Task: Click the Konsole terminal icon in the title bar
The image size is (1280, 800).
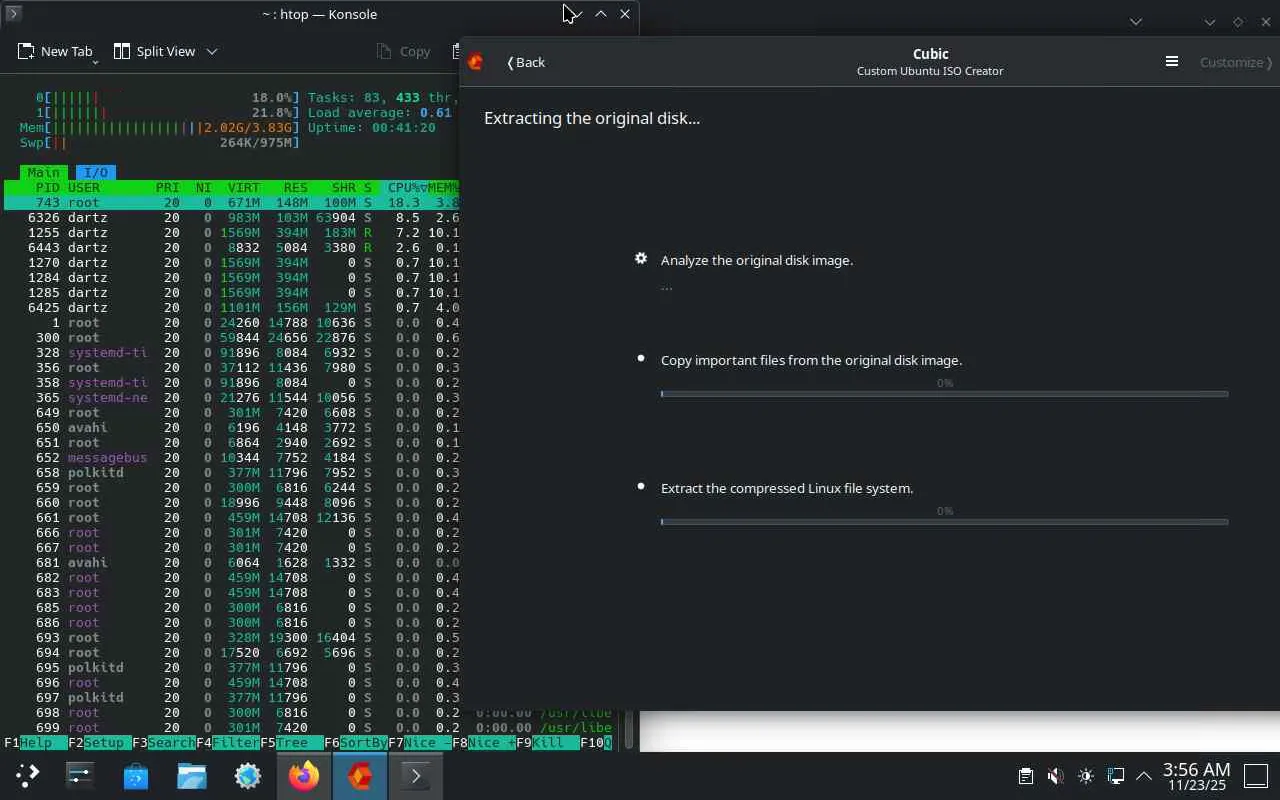Action: tap(14, 14)
